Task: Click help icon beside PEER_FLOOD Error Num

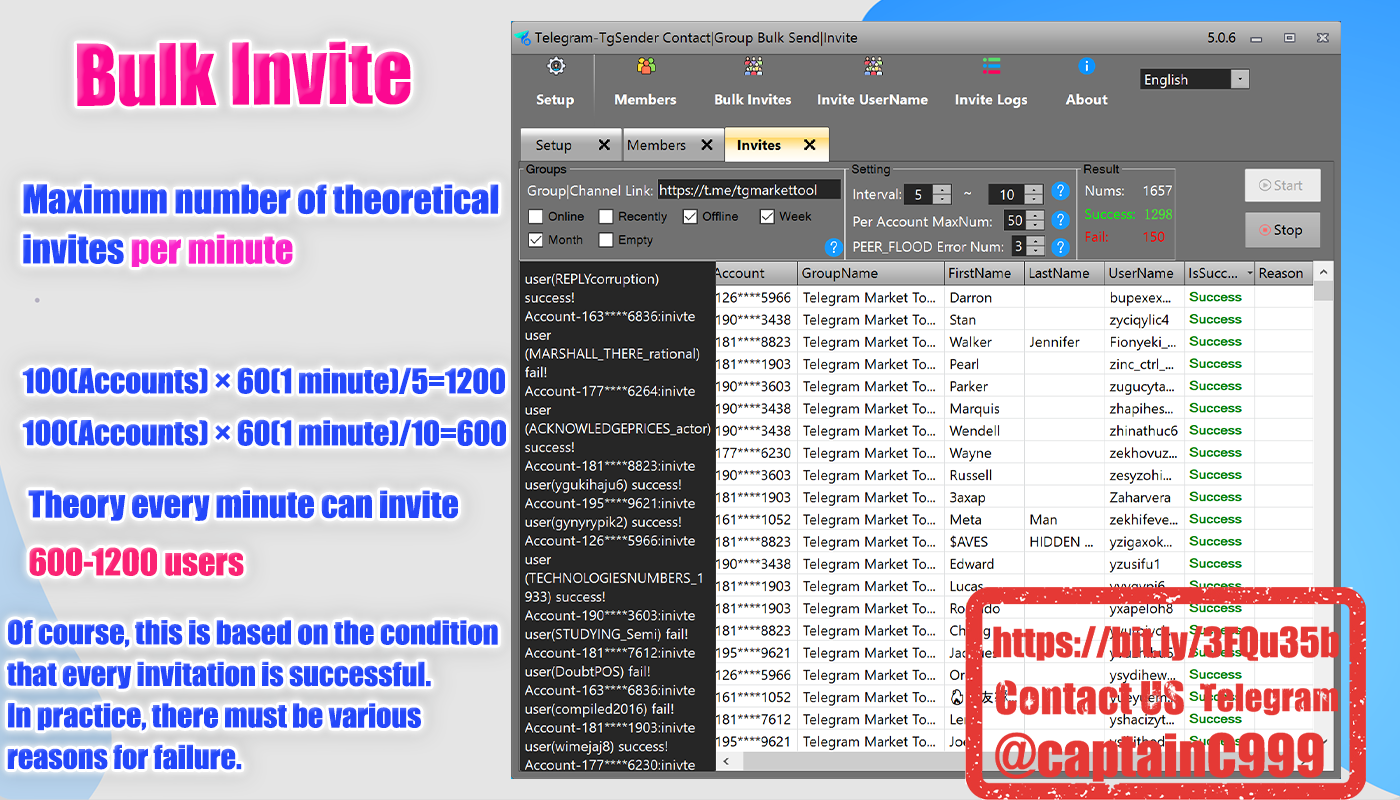Action: 1061,246
